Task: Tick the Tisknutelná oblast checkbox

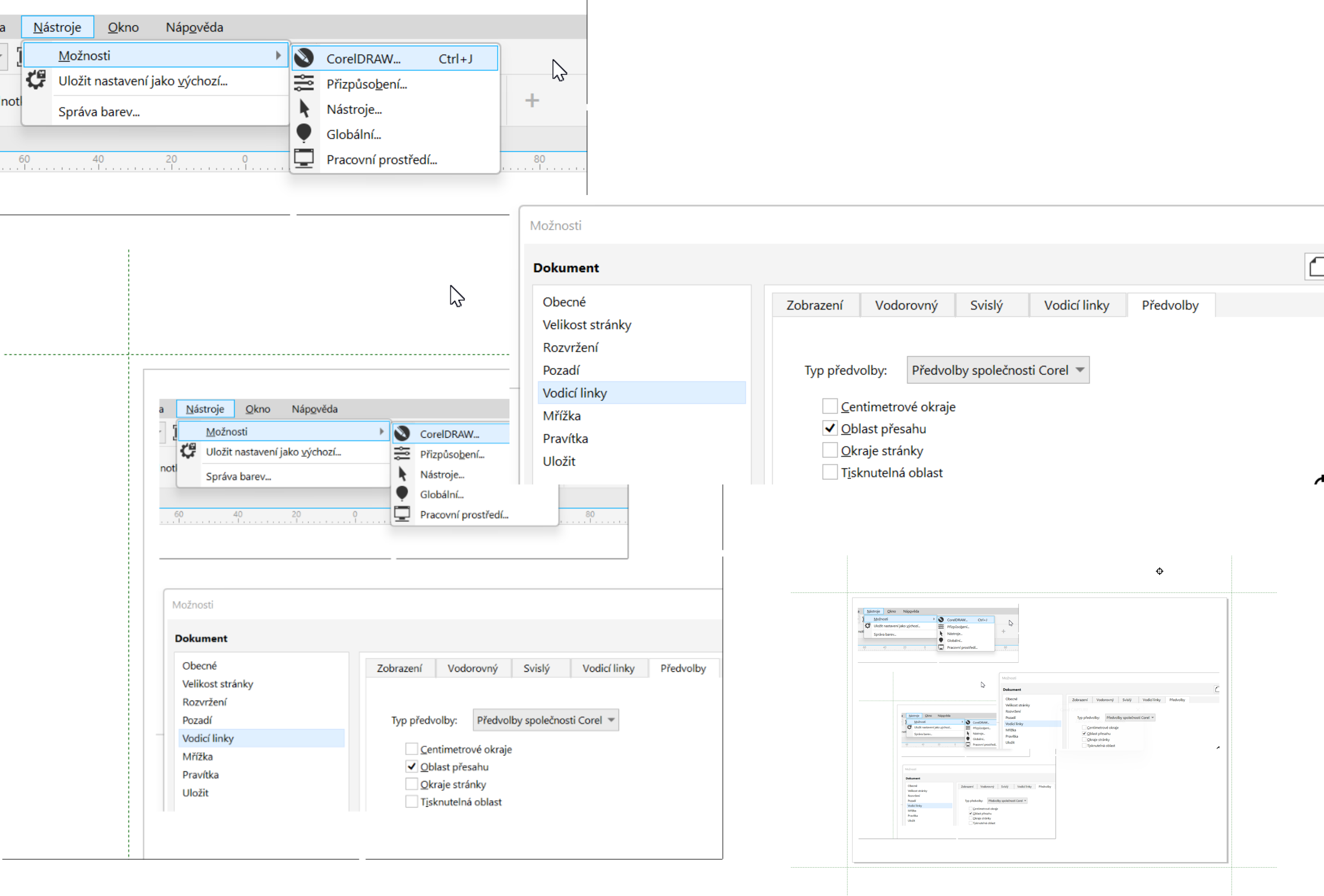Action: tap(829, 472)
